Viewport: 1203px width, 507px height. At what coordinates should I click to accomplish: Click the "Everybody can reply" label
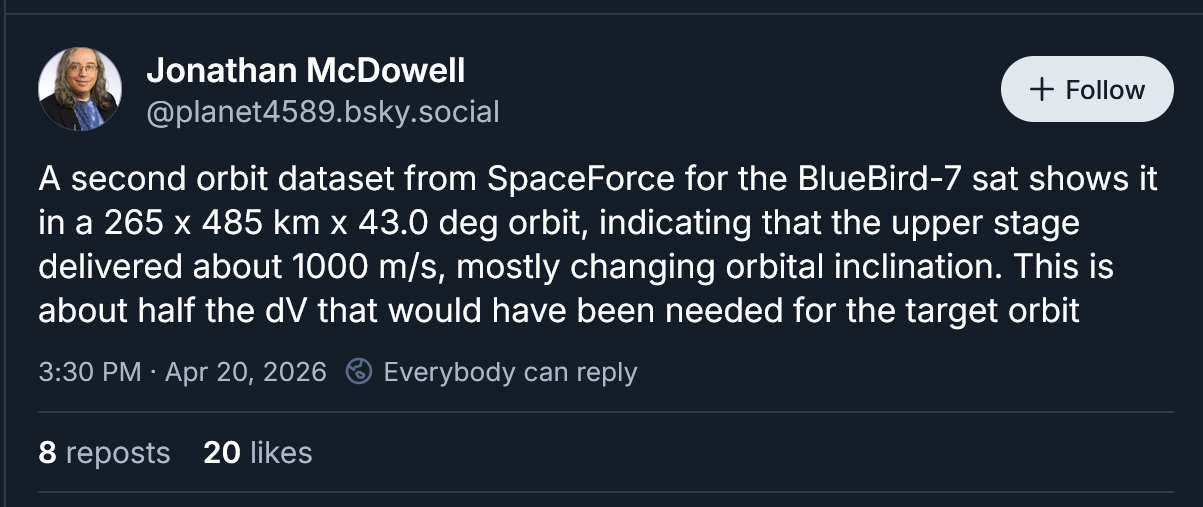pyautogui.click(x=510, y=373)
